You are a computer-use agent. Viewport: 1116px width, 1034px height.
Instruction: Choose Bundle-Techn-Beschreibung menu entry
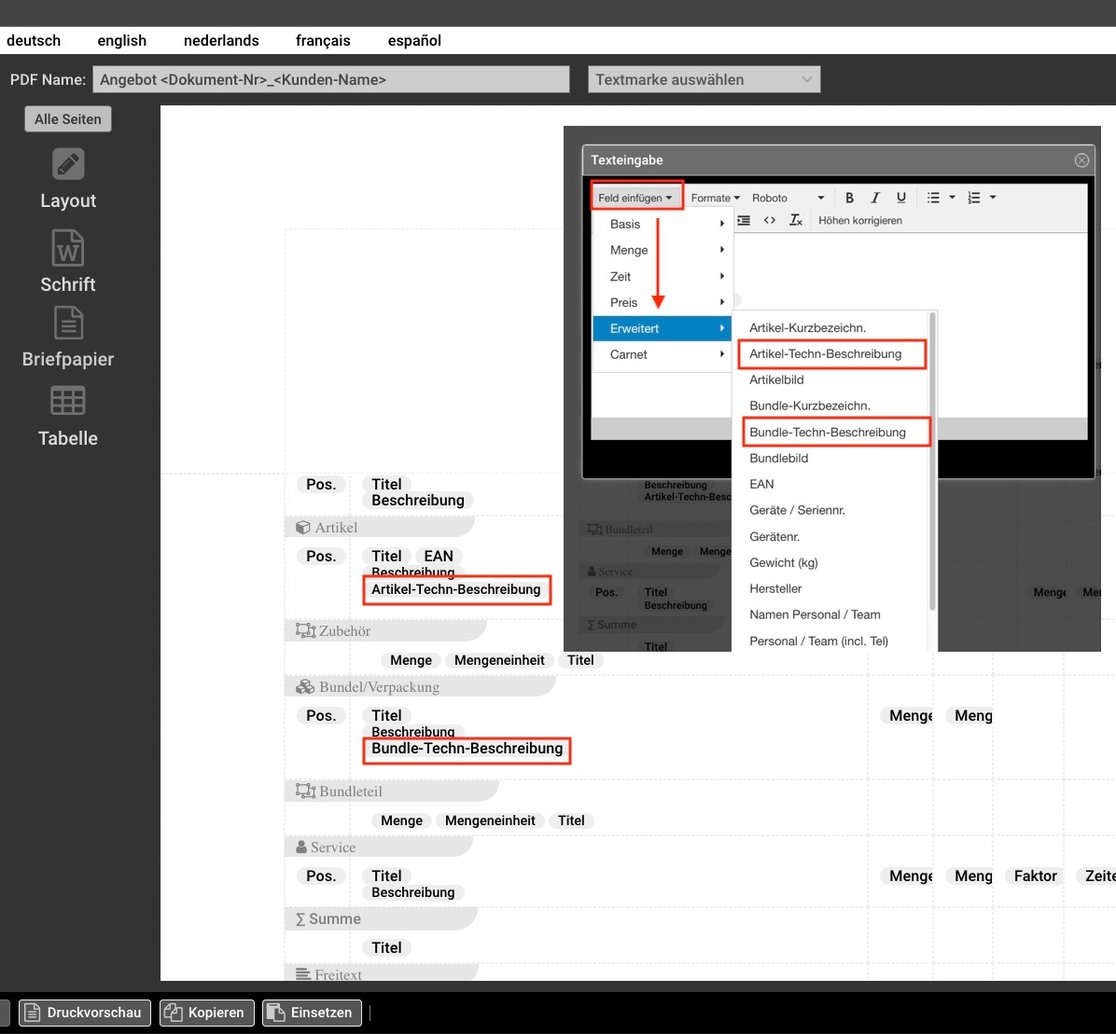pyautogui.click(x=828, y=432)
